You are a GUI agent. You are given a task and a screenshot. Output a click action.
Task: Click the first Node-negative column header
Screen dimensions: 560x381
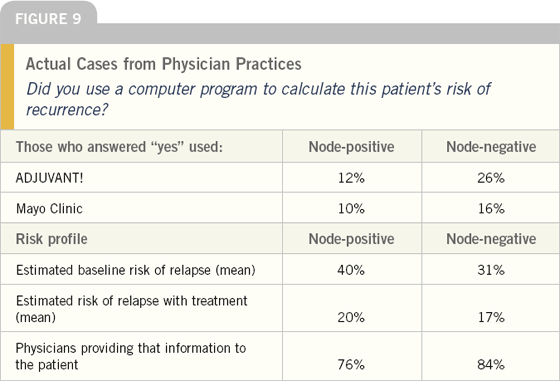(x=491, y=147)
